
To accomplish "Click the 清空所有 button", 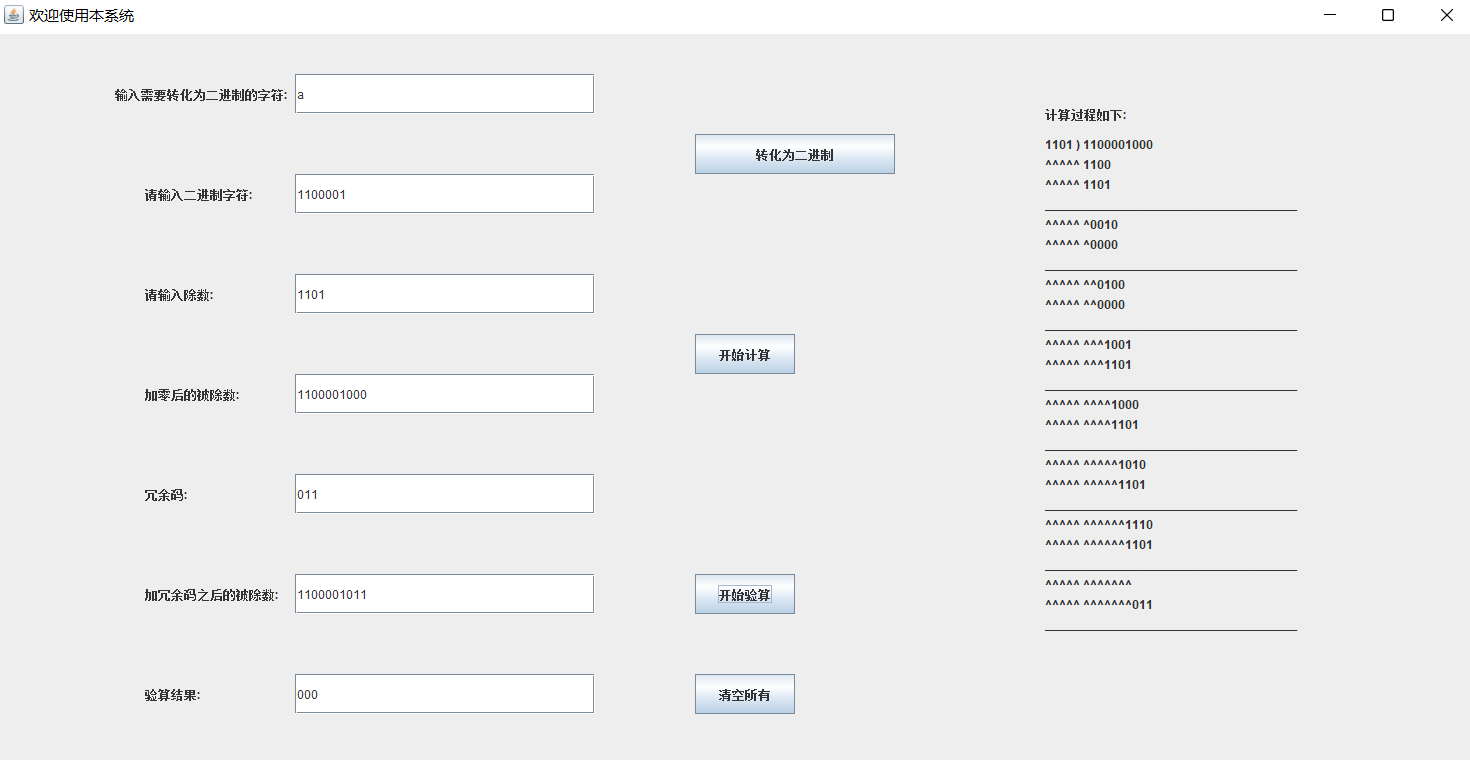I will coord(744,694).
